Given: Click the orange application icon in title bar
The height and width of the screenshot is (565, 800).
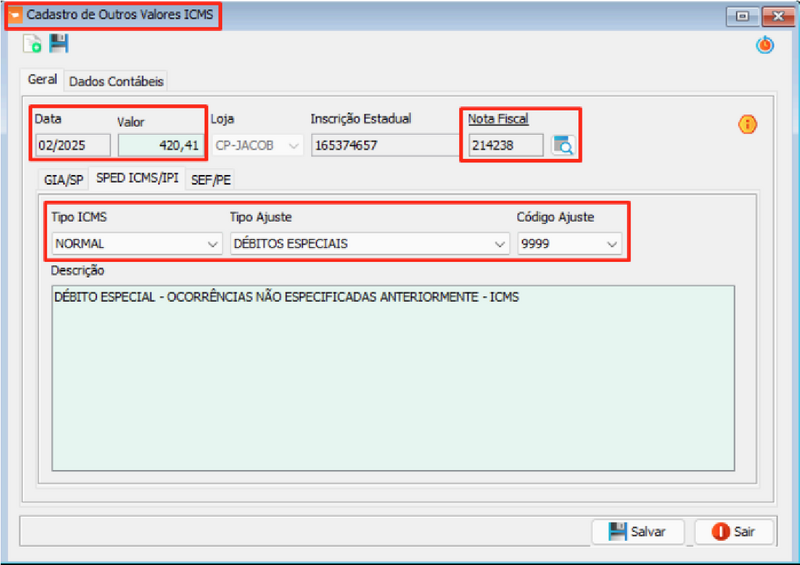Looking at the screenshot, I should [x=14, y=16].
